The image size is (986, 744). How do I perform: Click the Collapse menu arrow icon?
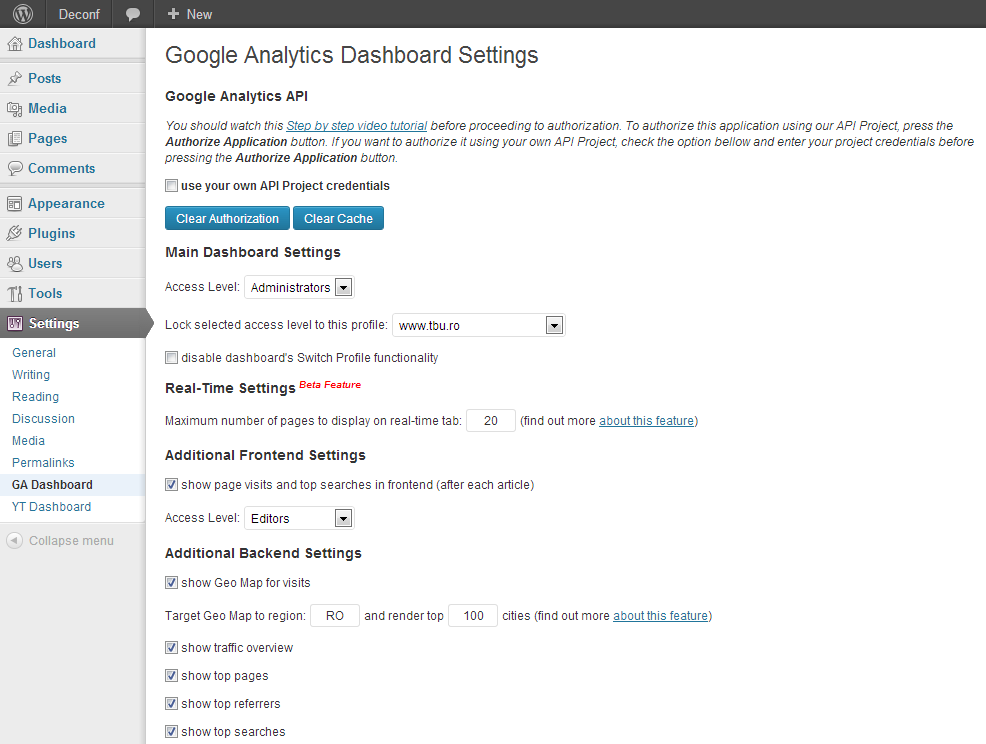click(14, 541)
